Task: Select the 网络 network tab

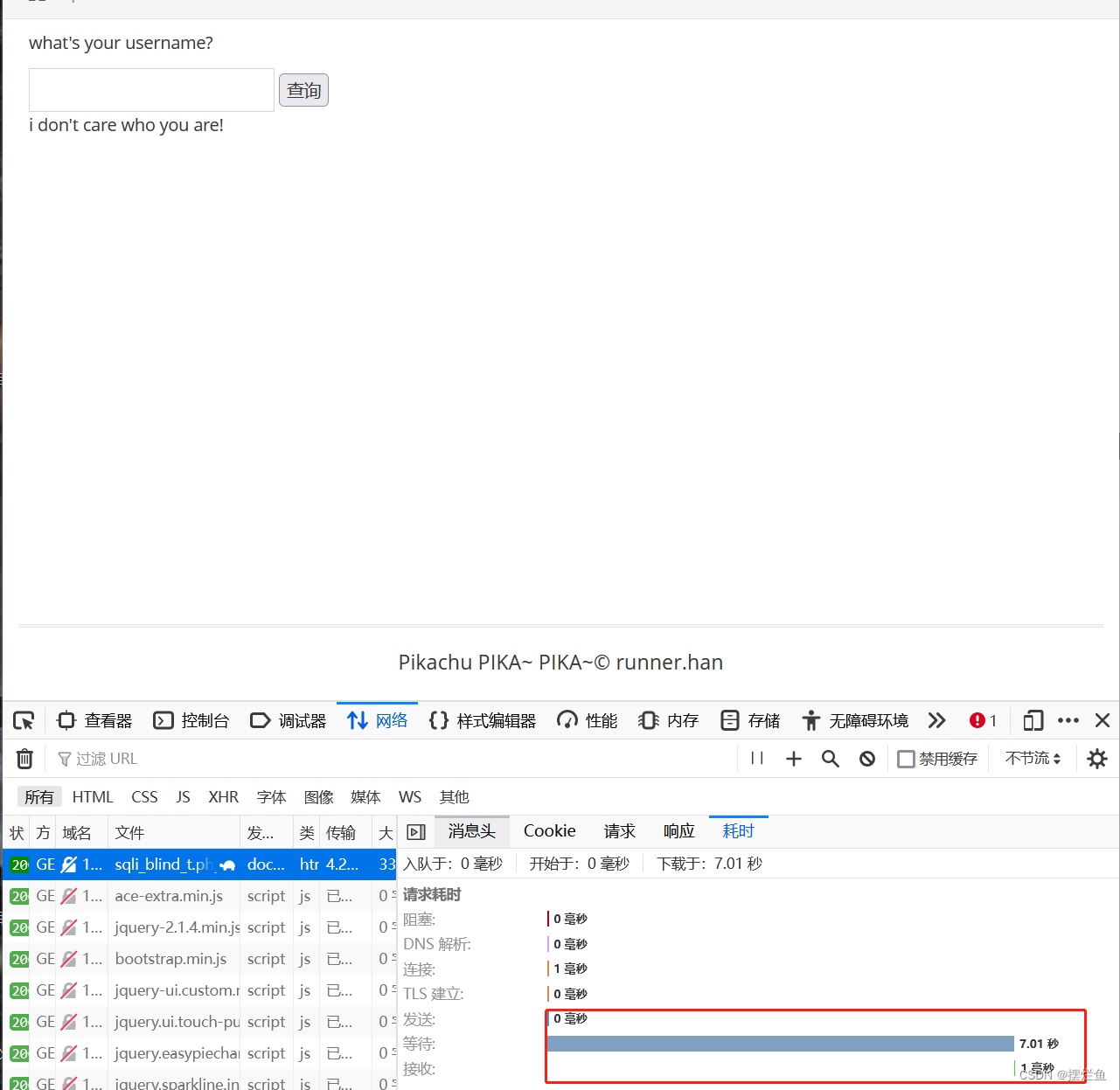Action: pyautogui.click(x=378, y=720)
